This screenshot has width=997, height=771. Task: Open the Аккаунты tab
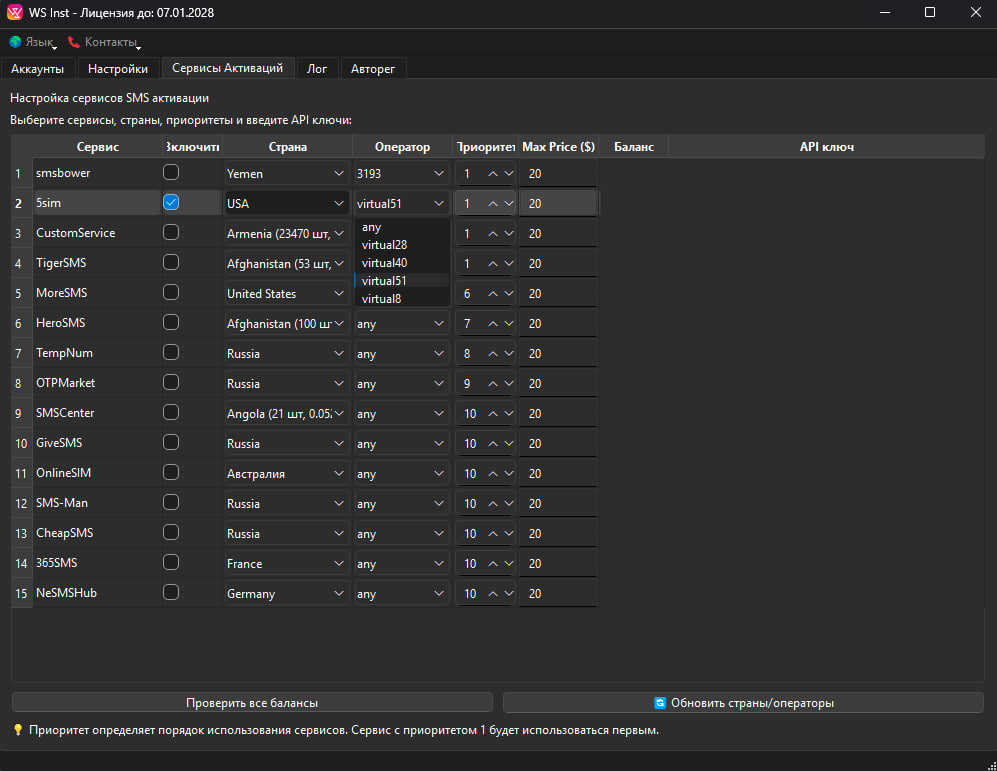[x=37, y=68]
